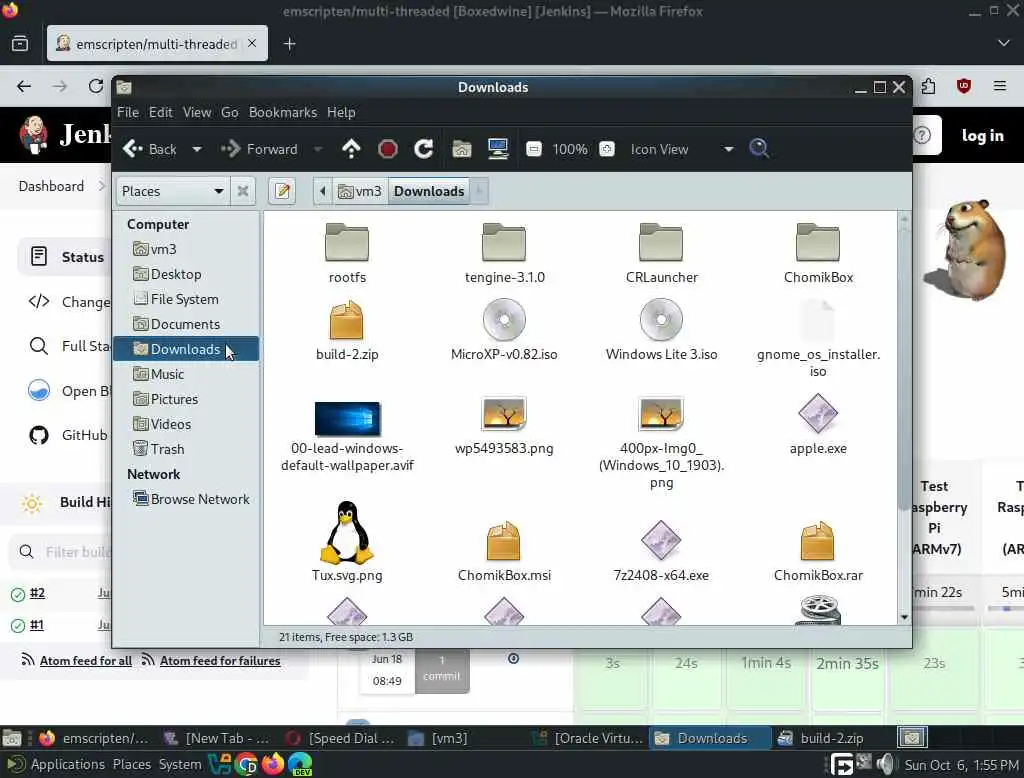1024x778 pixels.
Task: Open the File menu in Downloads window
Action: (x=127, y=112)
